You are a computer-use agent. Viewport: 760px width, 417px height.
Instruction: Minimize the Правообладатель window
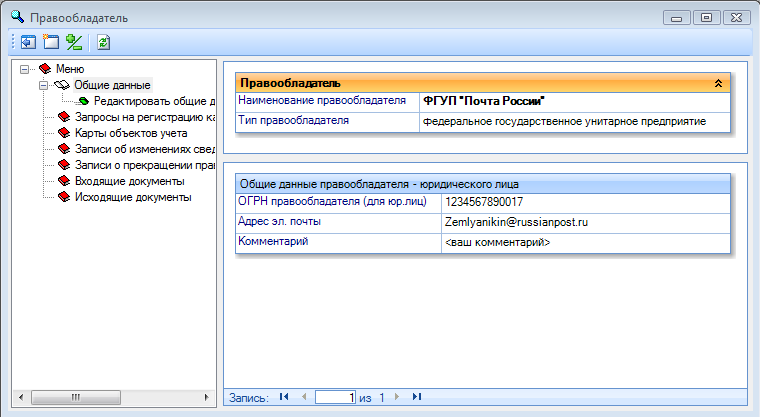677,18
